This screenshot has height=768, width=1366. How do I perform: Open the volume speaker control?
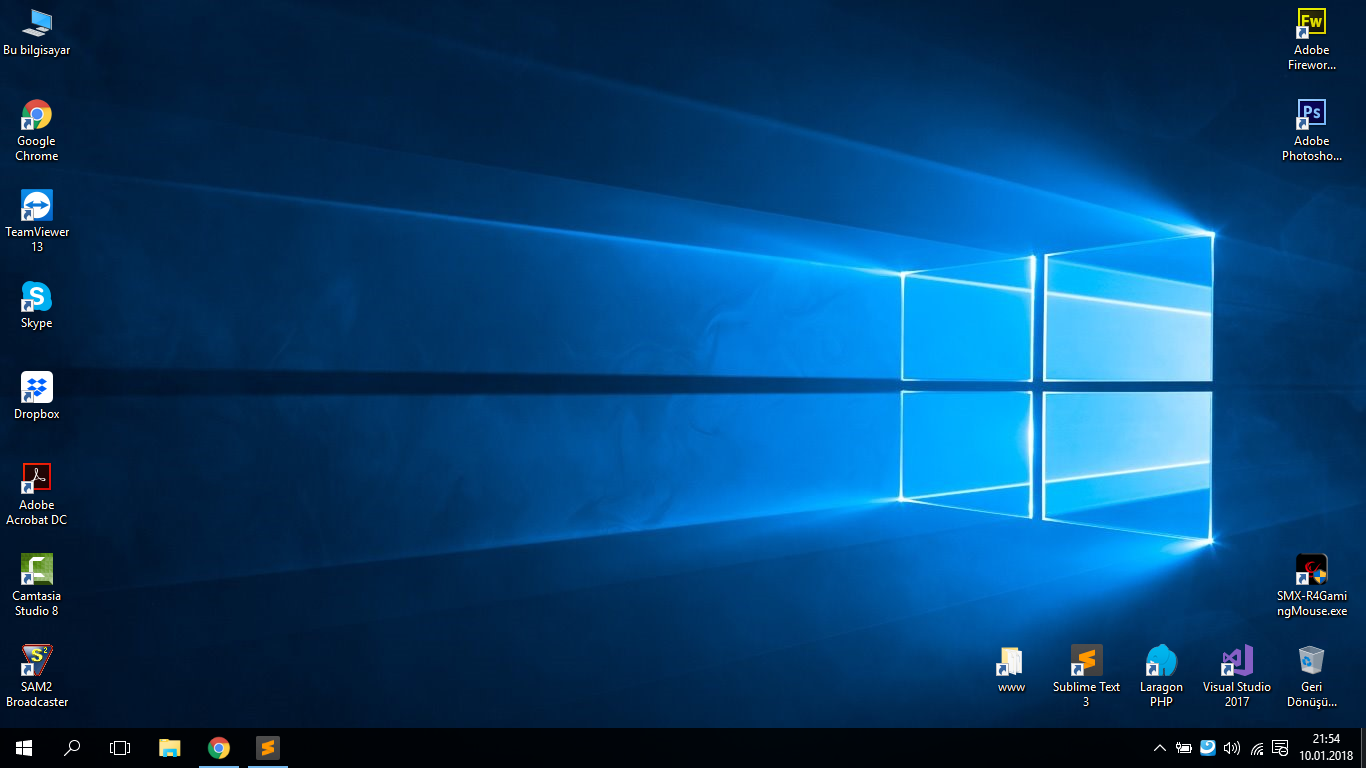[1232, 748]
